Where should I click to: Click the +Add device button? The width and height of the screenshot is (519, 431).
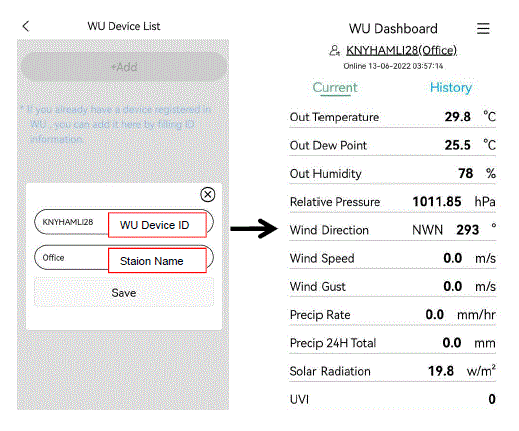point(124,67)
